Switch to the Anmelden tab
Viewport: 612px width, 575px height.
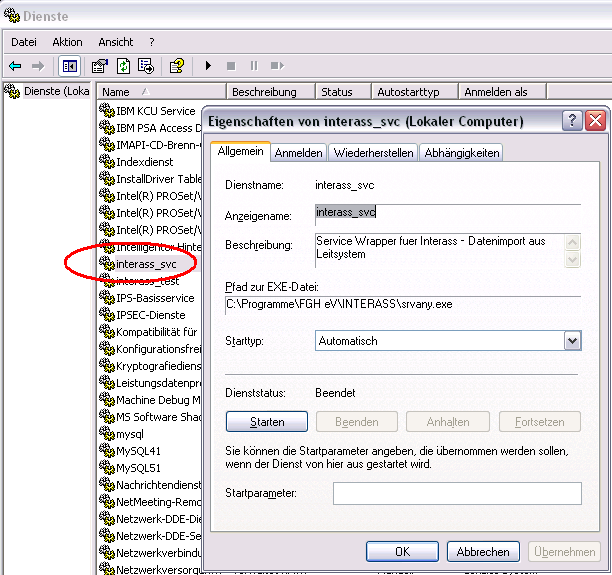(299, 153)
